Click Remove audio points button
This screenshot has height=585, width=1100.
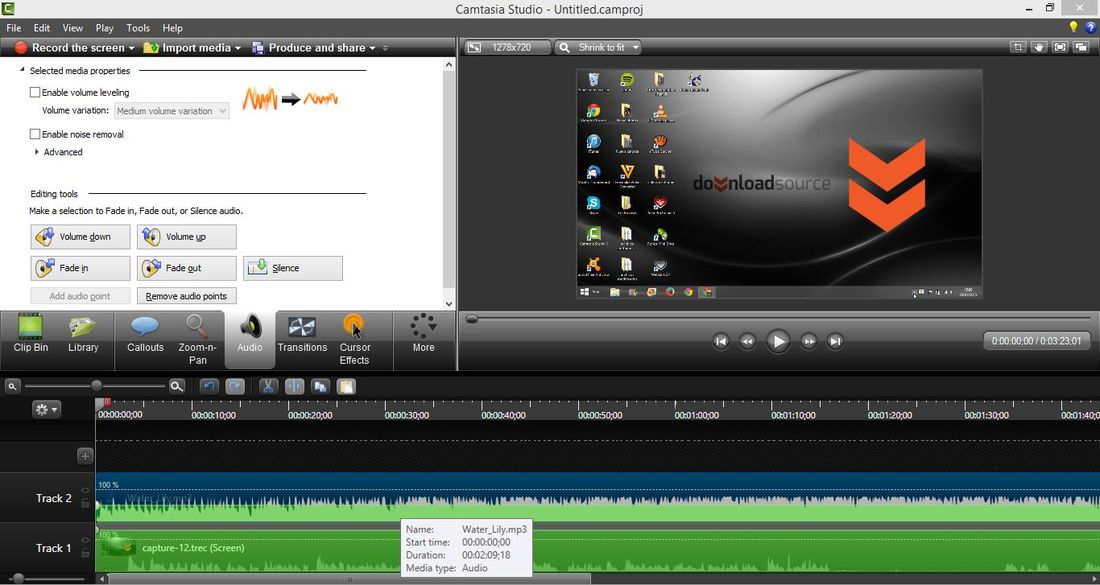coord(187,296)
